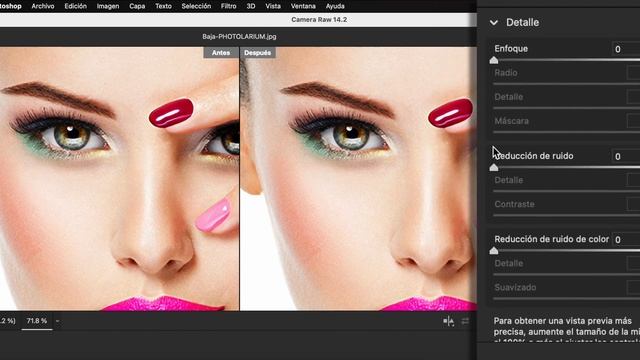The width and height of the screenshot is (640, 360).
Task: Collapse the Detalle panel chevron
Action: [494, 22]
